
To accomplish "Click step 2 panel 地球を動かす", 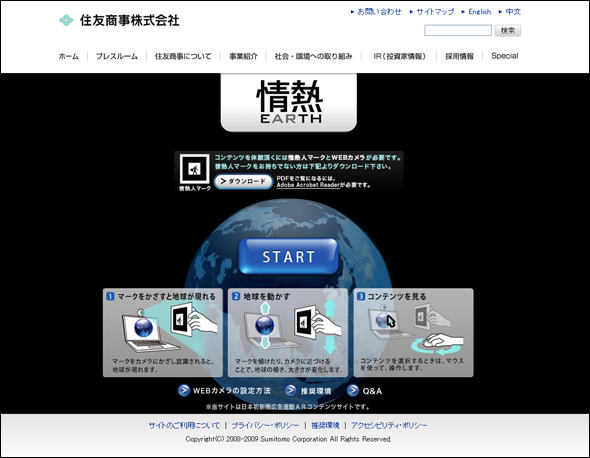I will tap(288, 333).
